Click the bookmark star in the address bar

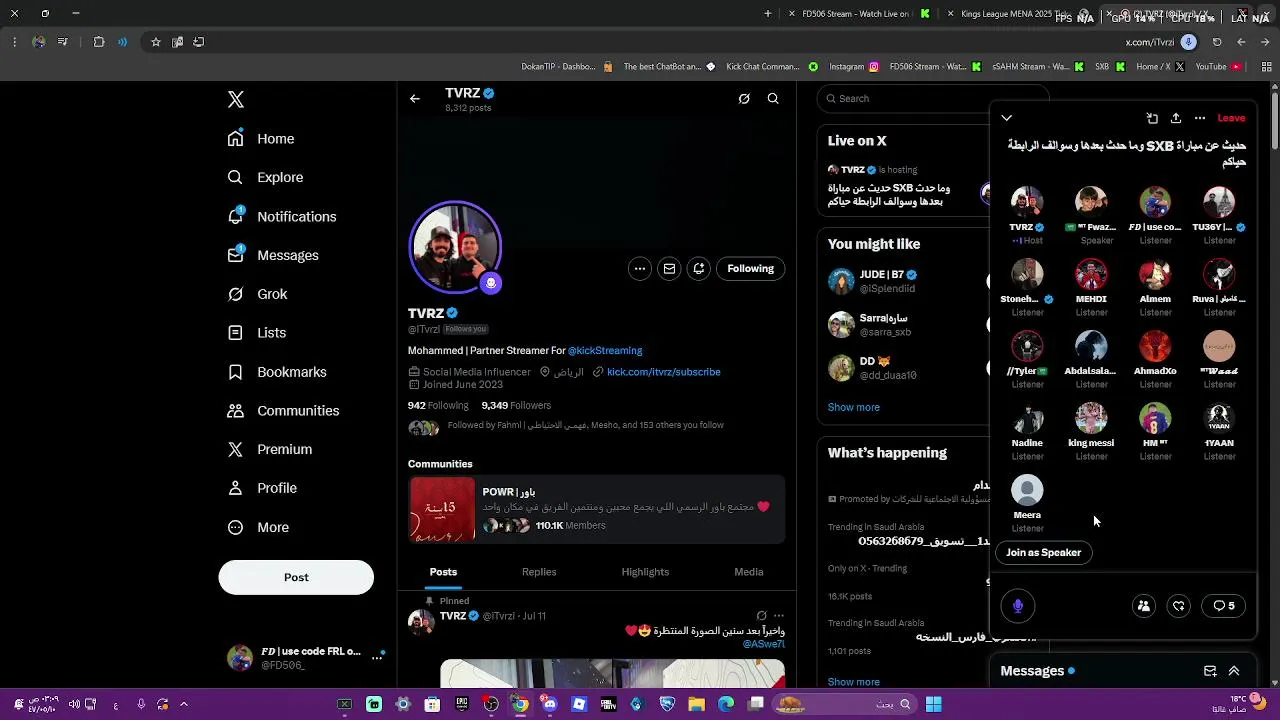click(156, 42)
